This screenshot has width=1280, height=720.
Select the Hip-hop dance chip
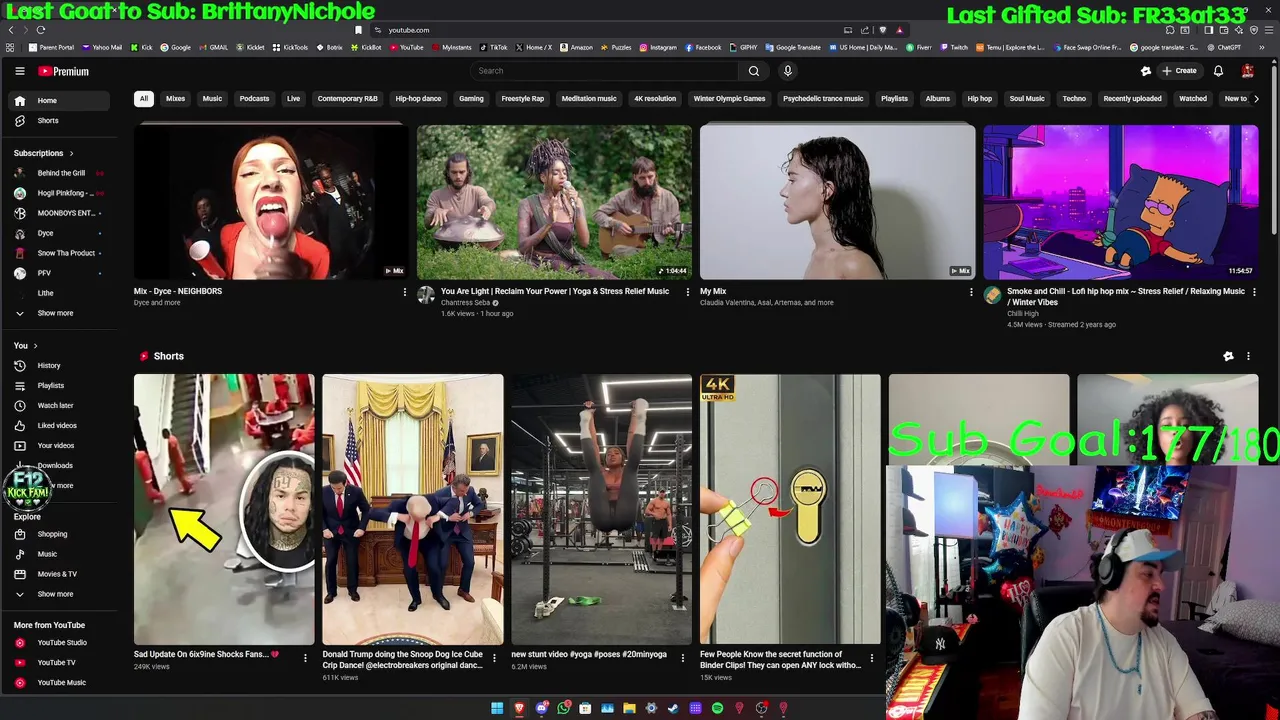pyautogui.click(x=418, y=99)
